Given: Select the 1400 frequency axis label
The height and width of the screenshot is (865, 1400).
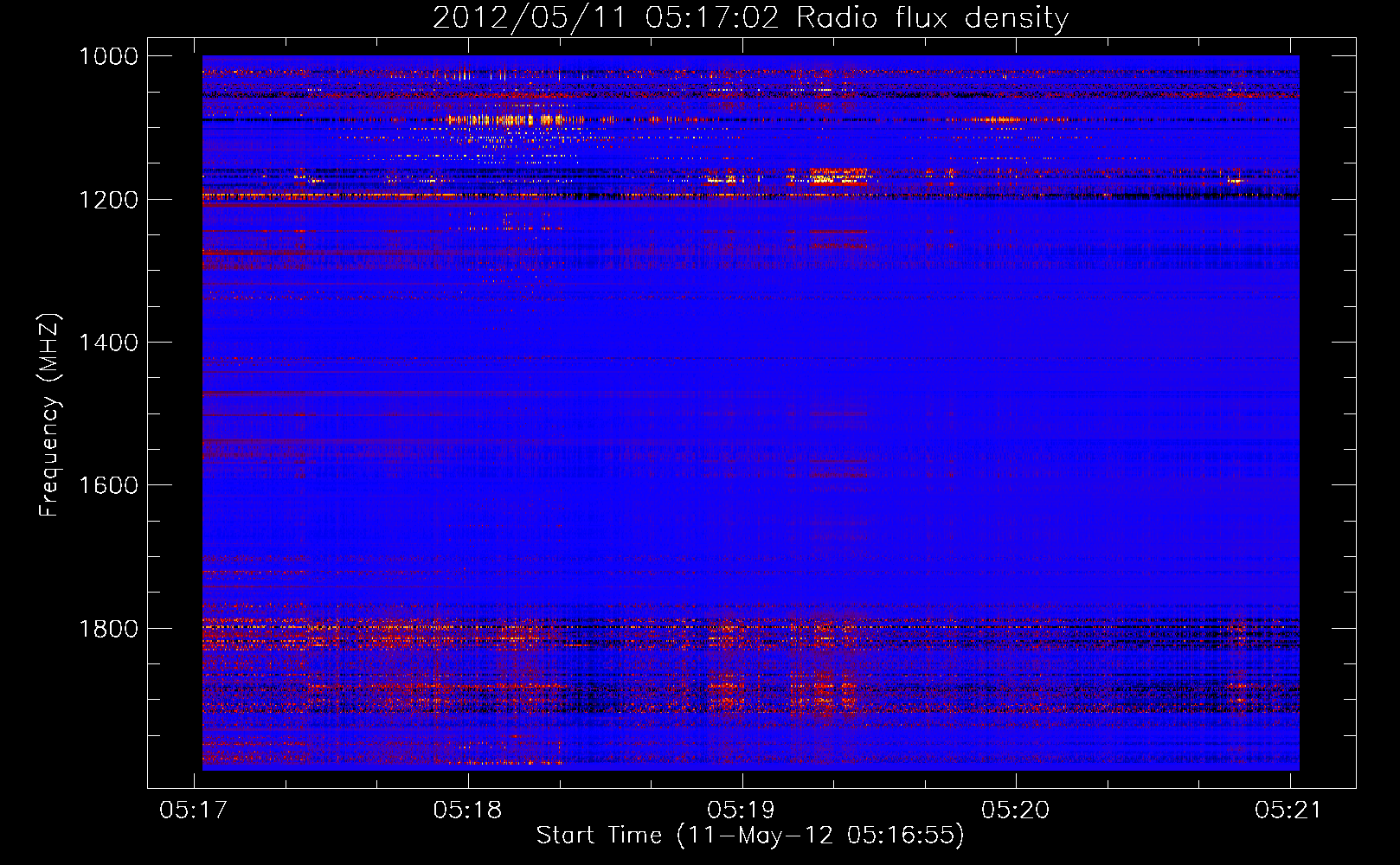Looking at the screenshot, I should pyautogui.click(x=108, y=343).
